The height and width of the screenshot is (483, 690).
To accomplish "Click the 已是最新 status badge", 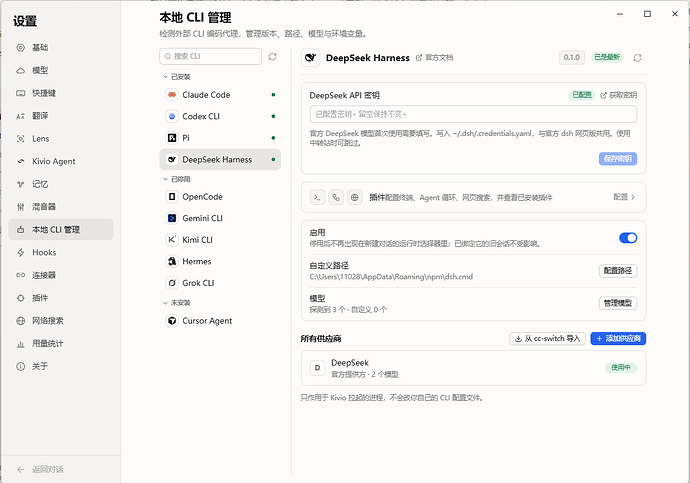I will click(607, 57).
